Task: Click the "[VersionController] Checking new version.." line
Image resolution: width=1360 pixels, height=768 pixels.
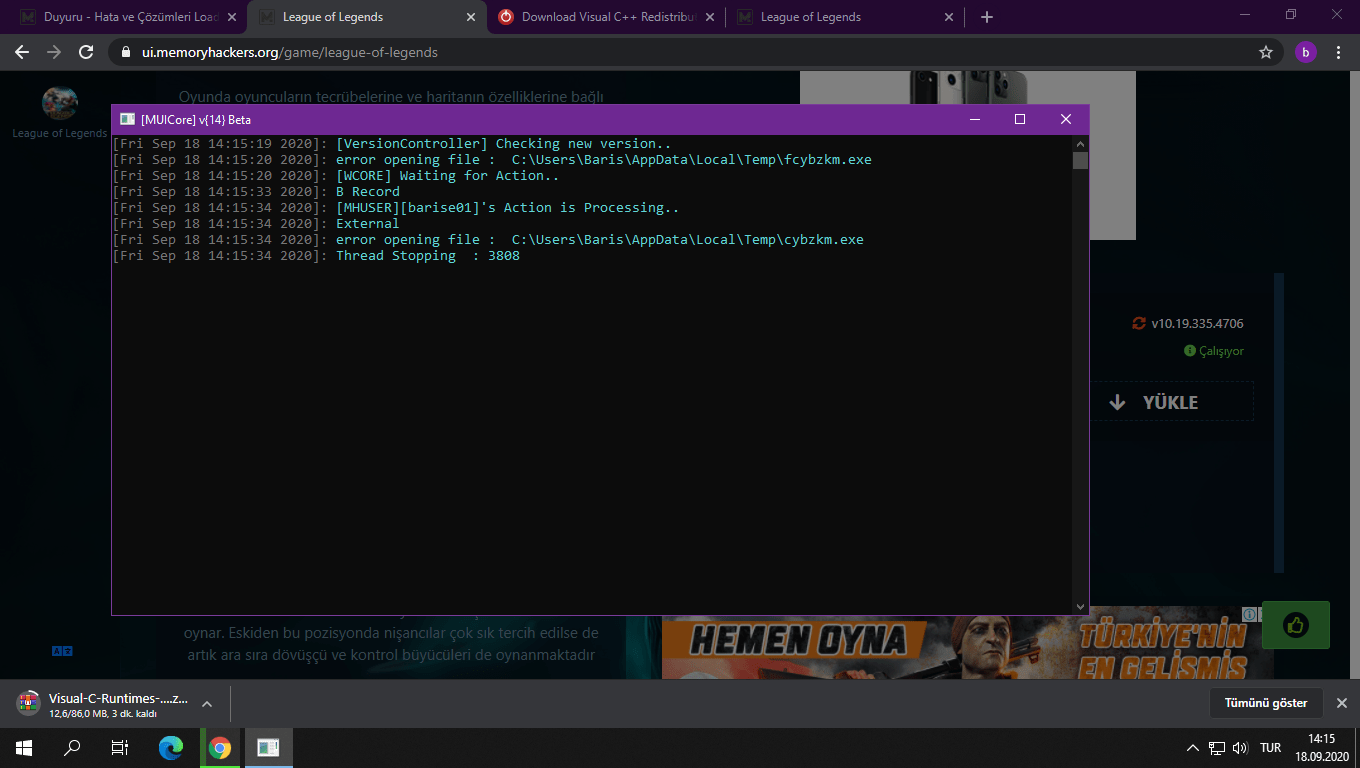Action: tap(504, 144)
